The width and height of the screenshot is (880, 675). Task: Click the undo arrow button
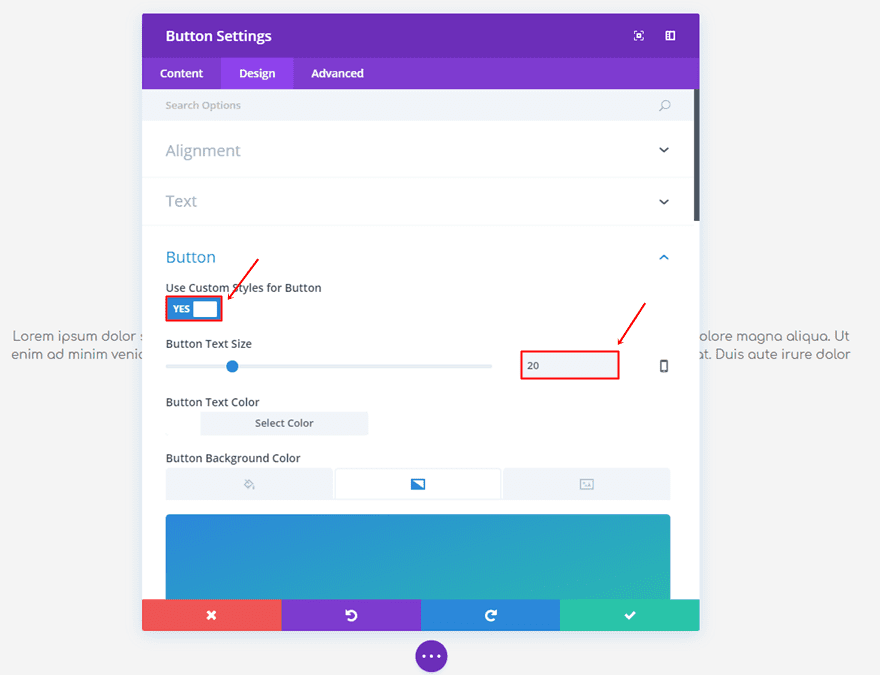pyautogui.click(x=351, y=615)
